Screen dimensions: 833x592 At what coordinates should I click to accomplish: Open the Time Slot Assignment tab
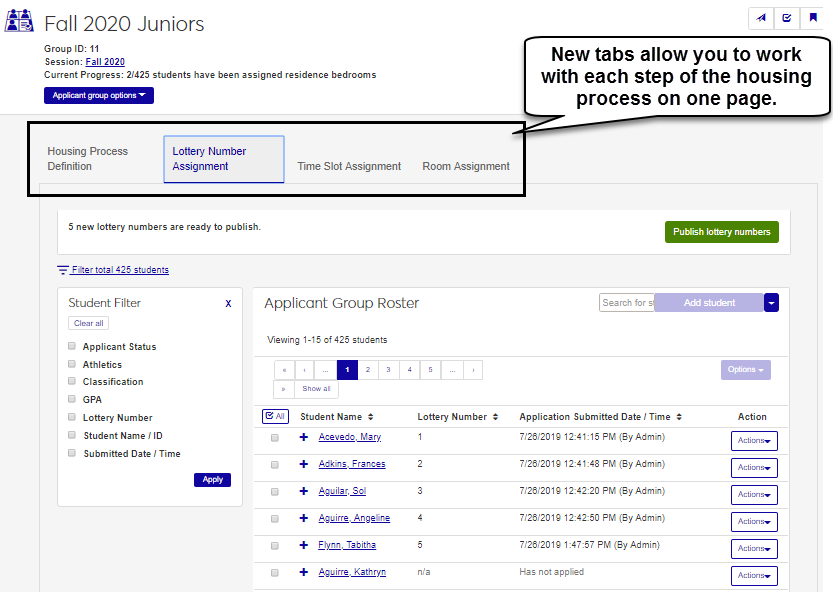coord(349,166)
